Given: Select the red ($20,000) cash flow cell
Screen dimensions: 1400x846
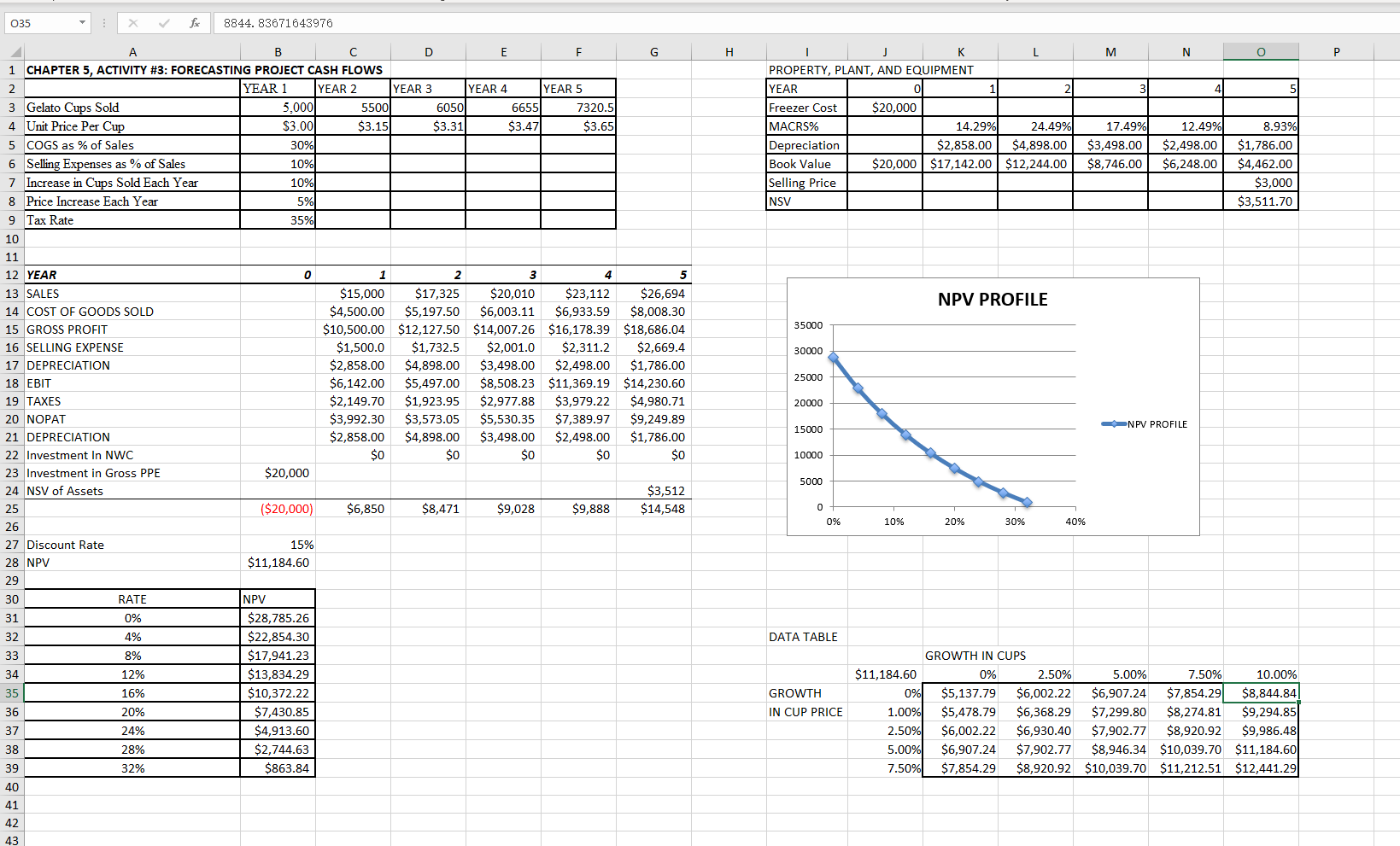Looking at the screenshot, I should point(278,508).
